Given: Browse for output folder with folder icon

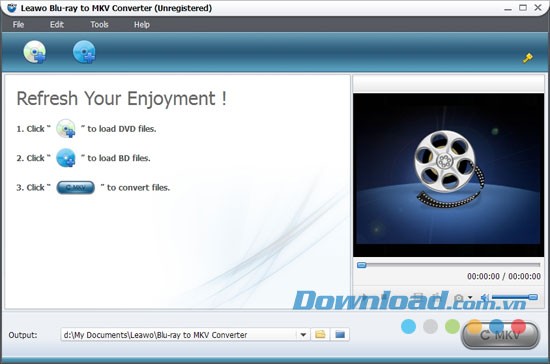Looking at the screenshot, I should point(320,335).
